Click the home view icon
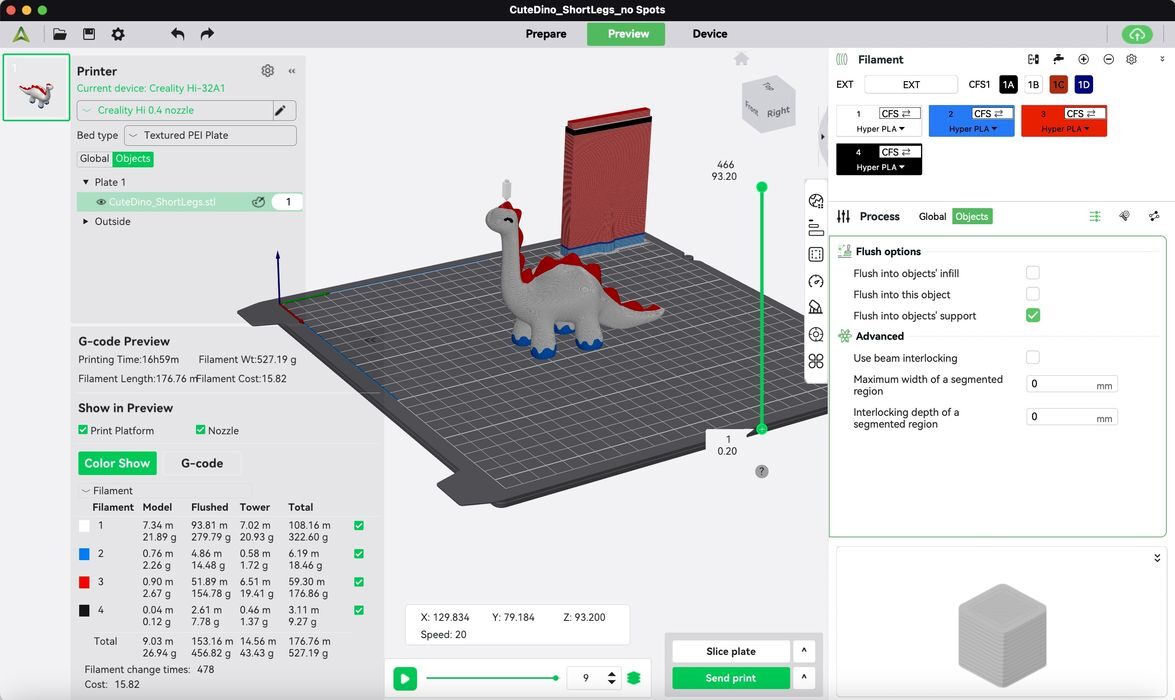 pos(741,59)
